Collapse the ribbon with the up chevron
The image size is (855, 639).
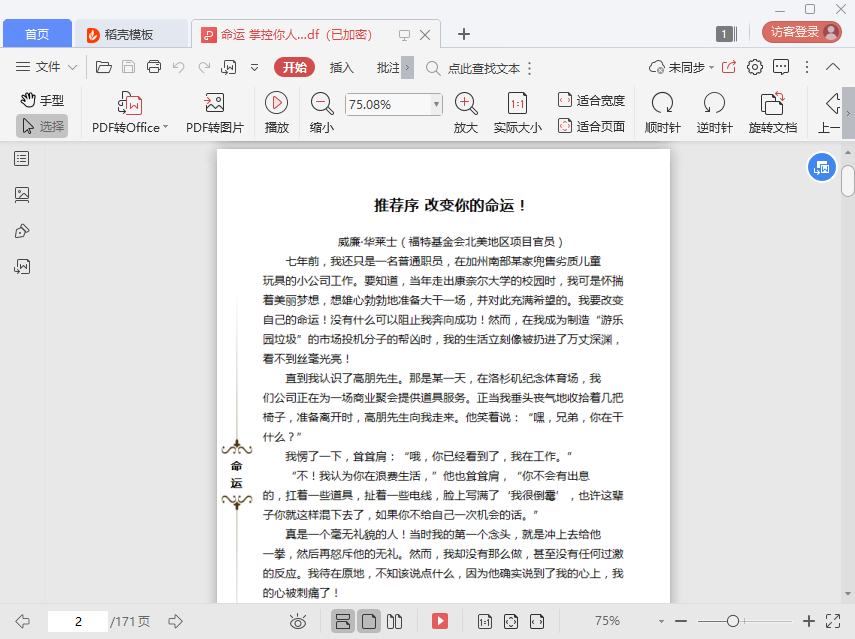coord(833,67)
